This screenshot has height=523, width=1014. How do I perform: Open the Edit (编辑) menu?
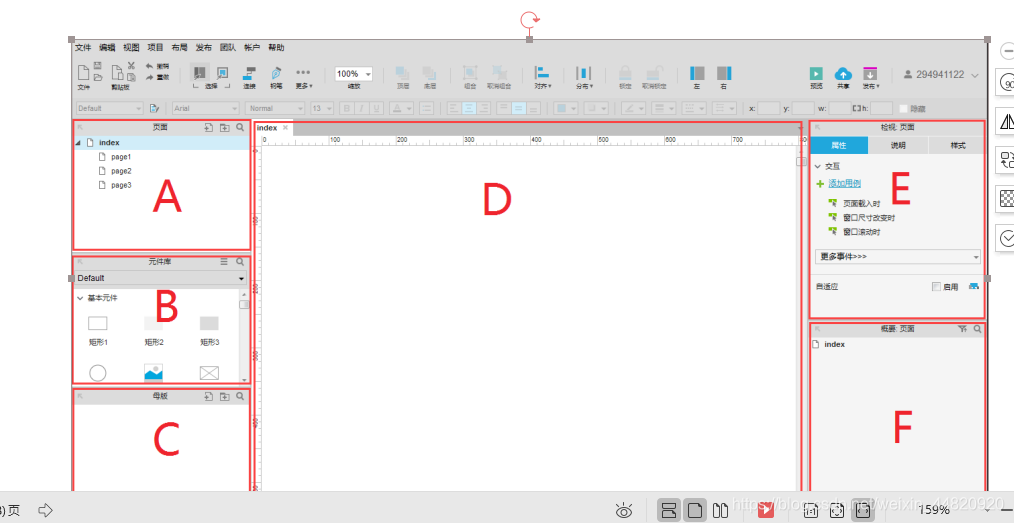point(107,48)
